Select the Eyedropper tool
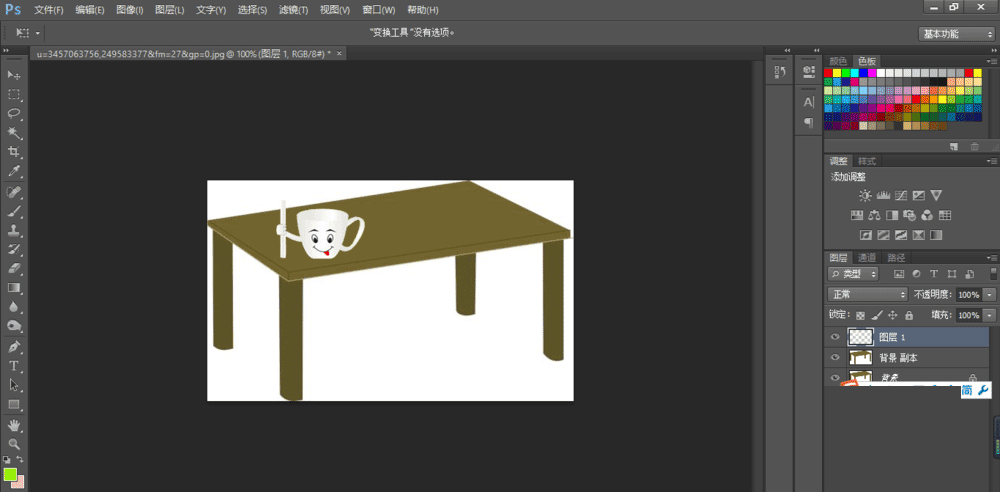This screenshot has width=1000, height=492. click(x=14, y=171)
